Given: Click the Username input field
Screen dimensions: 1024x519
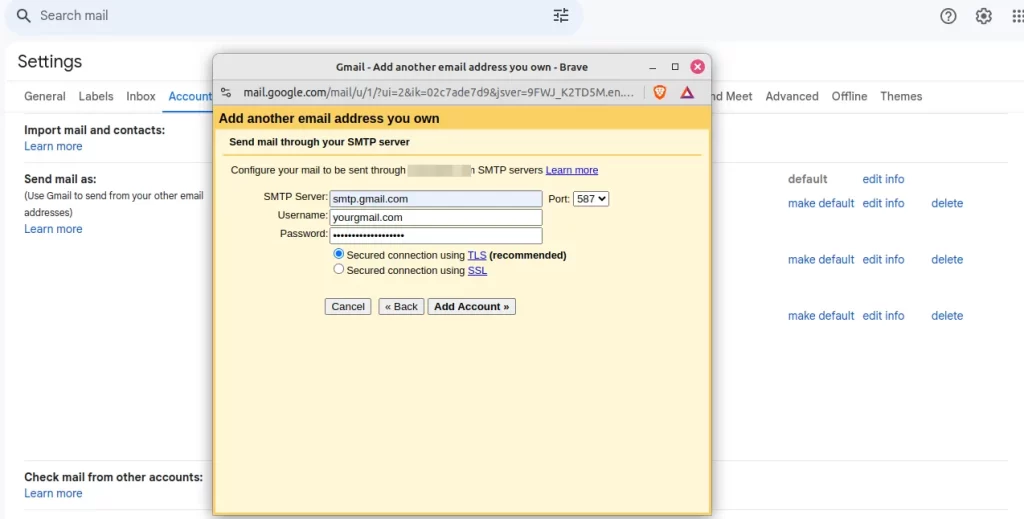Looking at the screenshot, I should [x=436, y=217].
